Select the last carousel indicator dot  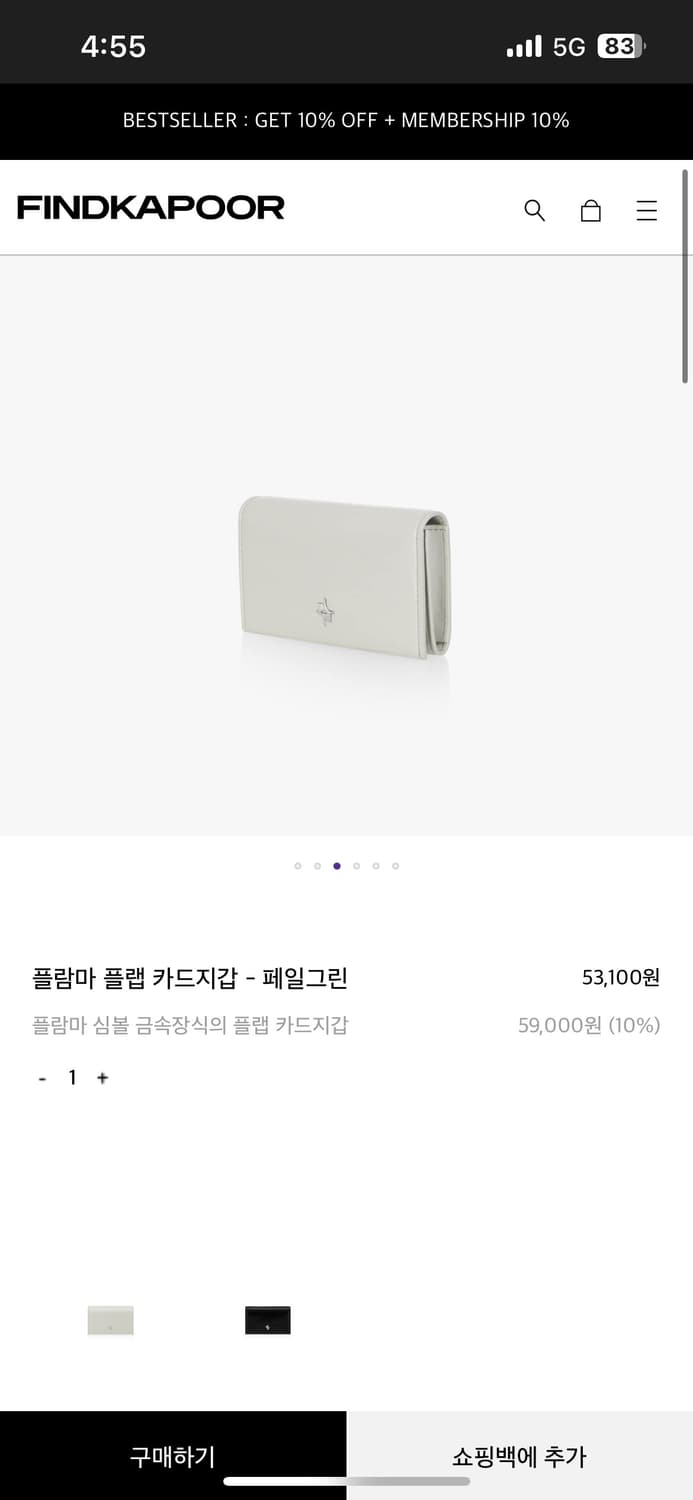(x=396, y=866)
